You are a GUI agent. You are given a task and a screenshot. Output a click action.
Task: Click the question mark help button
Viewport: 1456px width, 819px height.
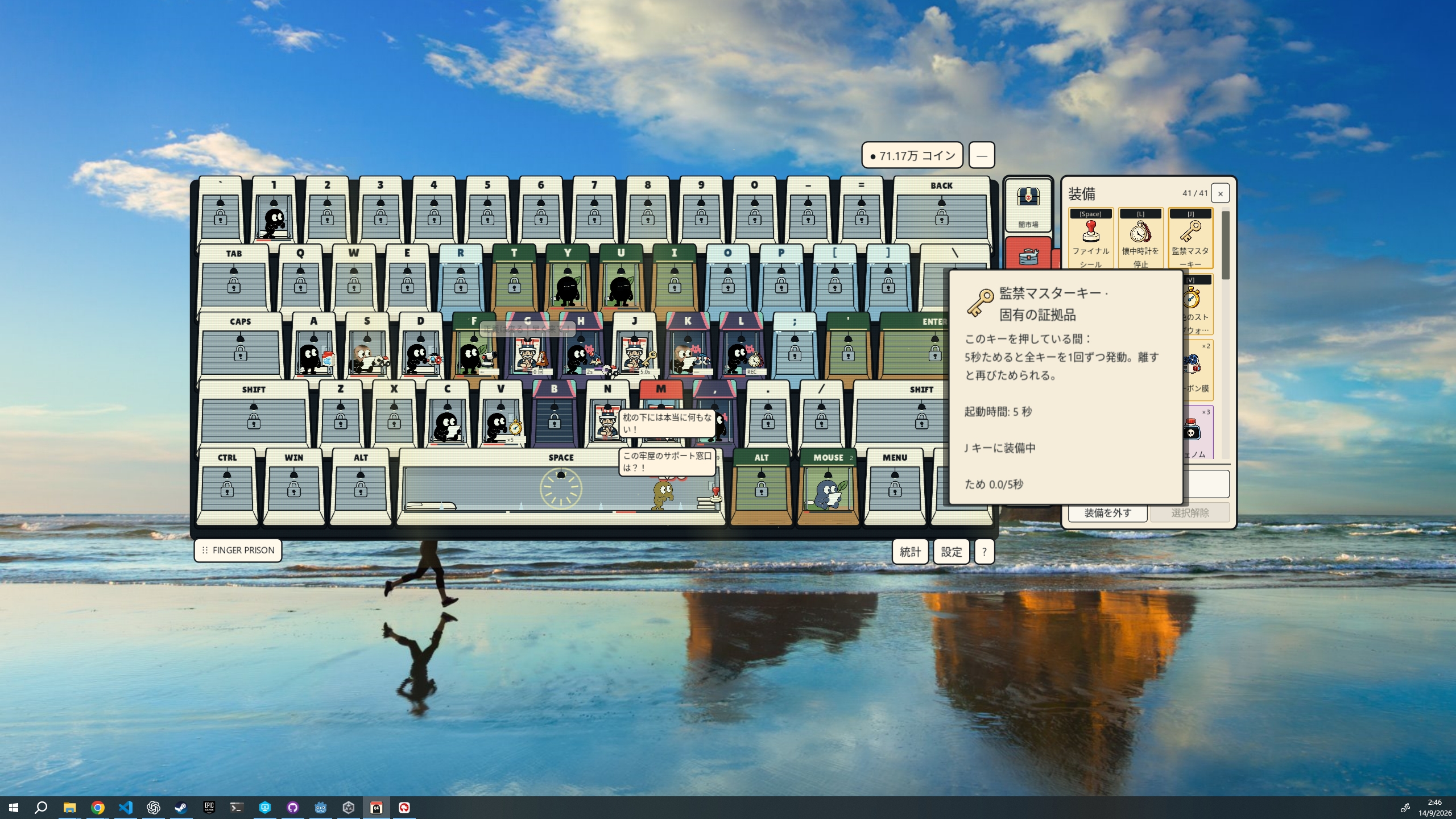pos(985,551)
